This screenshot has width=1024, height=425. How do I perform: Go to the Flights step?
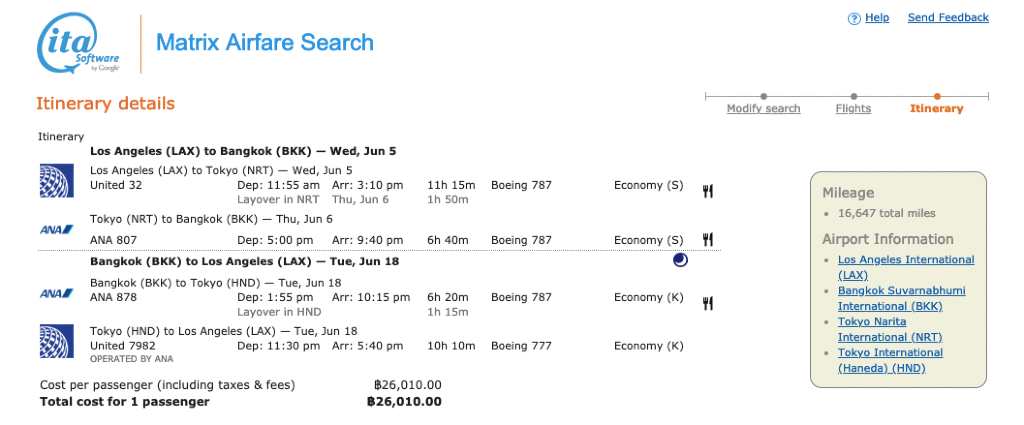853,108
